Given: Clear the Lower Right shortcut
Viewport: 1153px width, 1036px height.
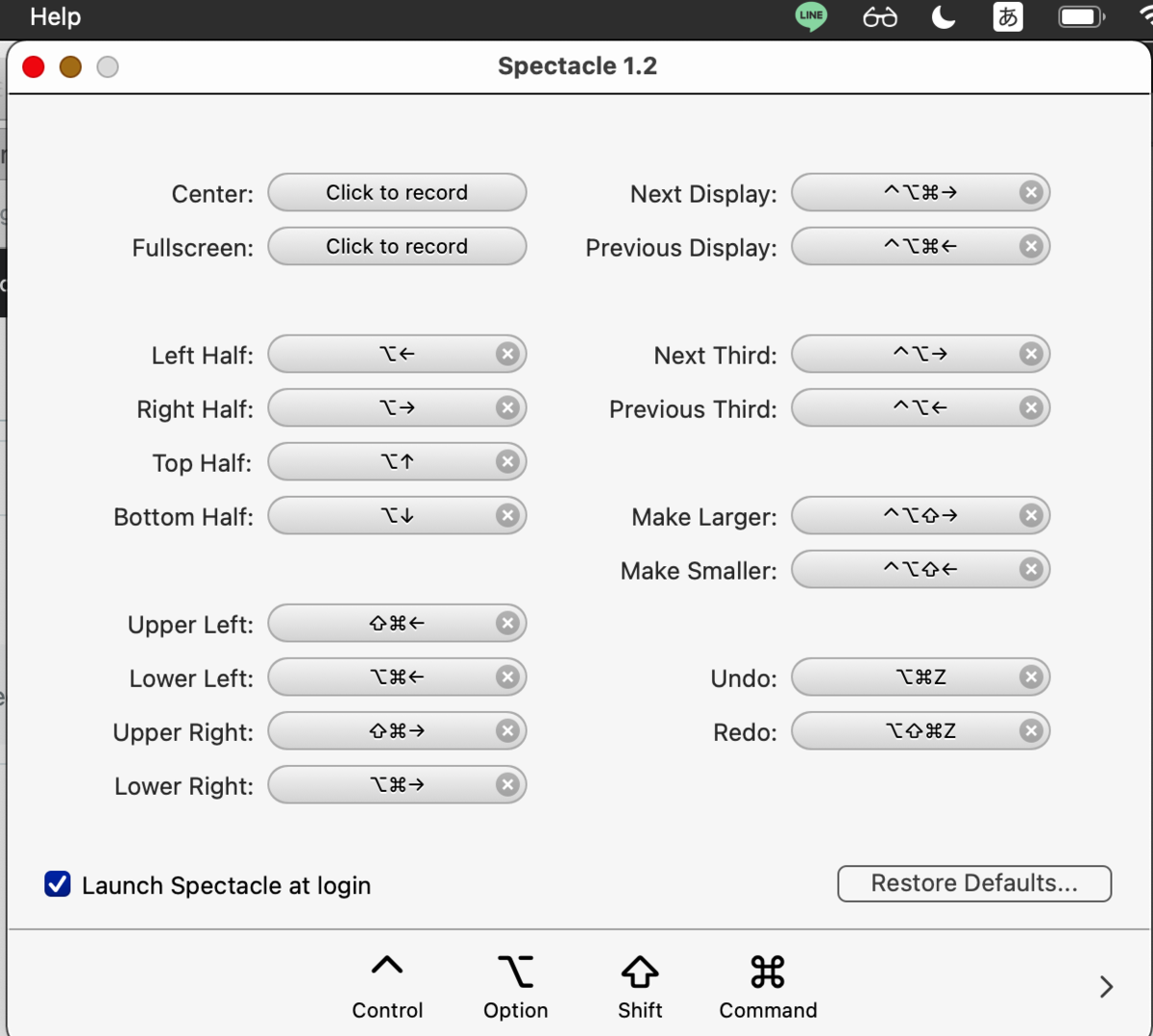Looking at the screenshot, I should (507, 785).
